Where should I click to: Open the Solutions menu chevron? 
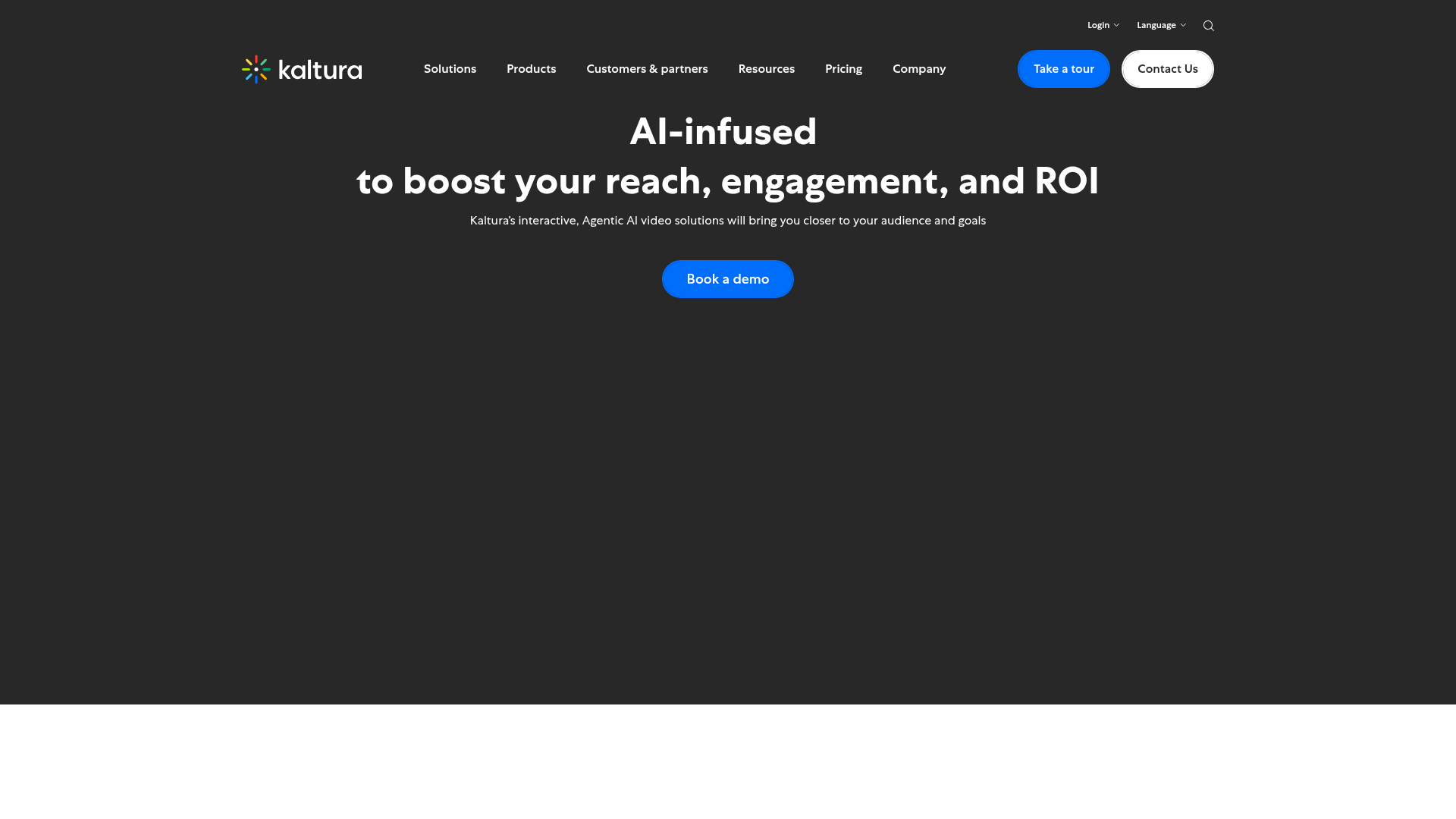(x=450, y=69)
